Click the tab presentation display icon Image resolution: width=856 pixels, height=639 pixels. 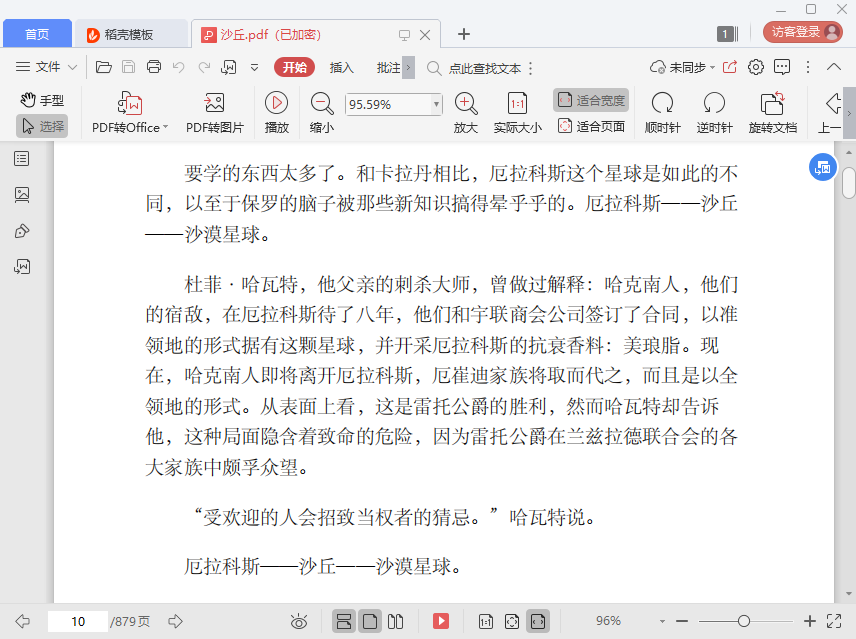(x=404, y=35)
